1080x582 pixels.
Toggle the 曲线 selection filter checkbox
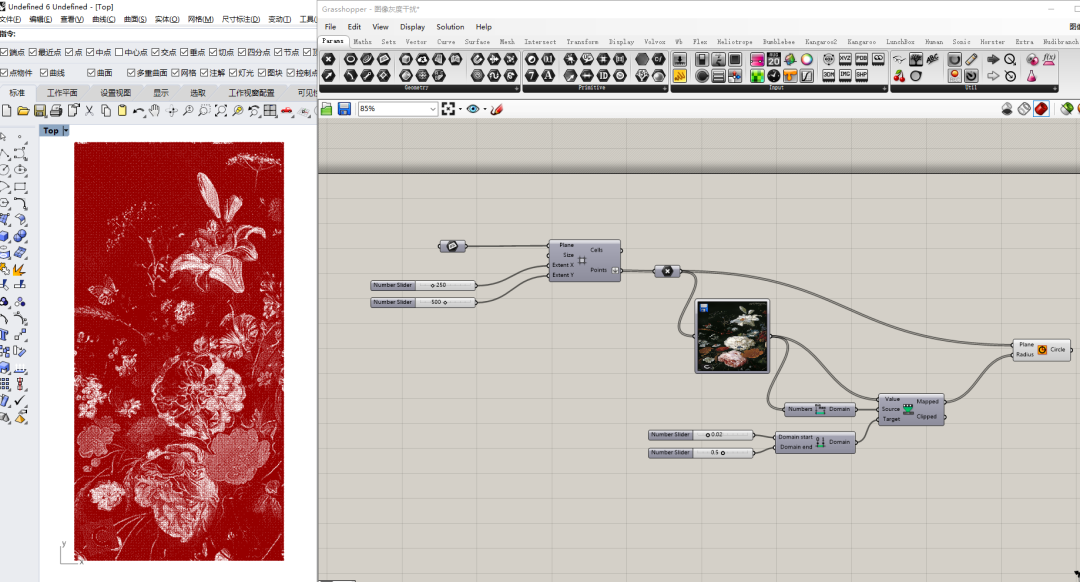[44, 72]
